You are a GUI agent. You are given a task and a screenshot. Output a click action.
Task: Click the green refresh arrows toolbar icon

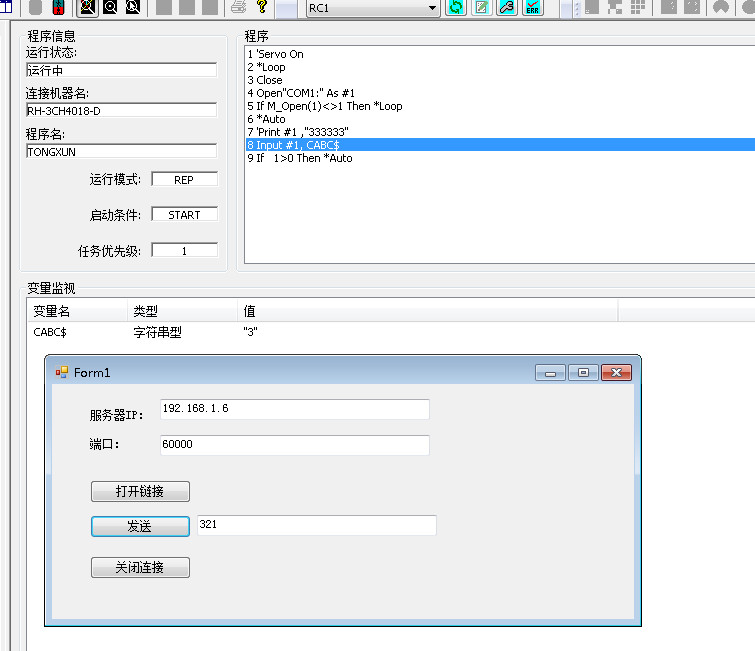(456, 8)
